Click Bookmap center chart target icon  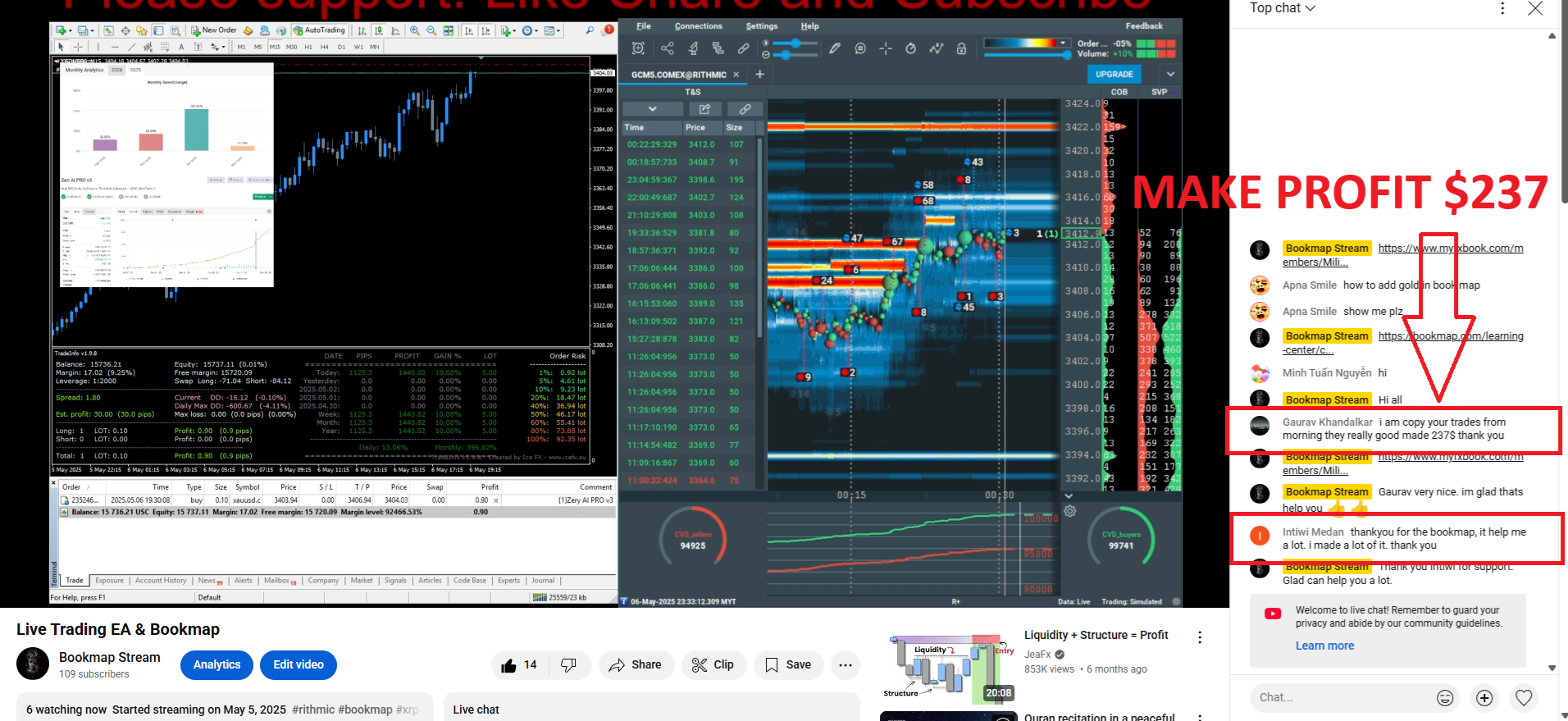click(638, 48)
